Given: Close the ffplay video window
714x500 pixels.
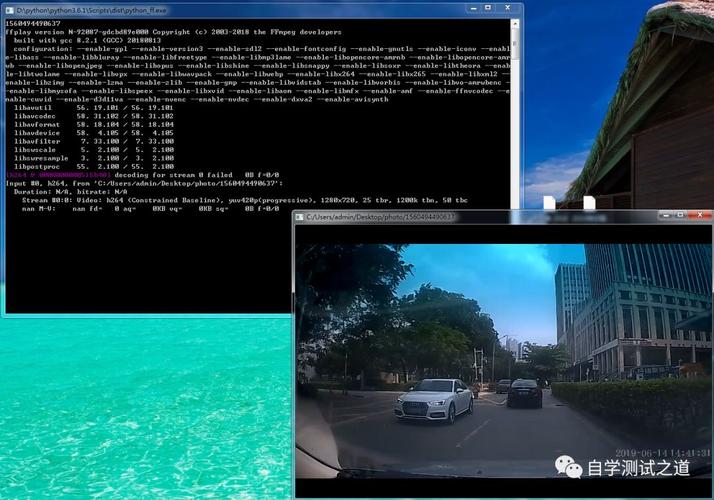Looking at the screenshot, I should click(x=700, y=215).
